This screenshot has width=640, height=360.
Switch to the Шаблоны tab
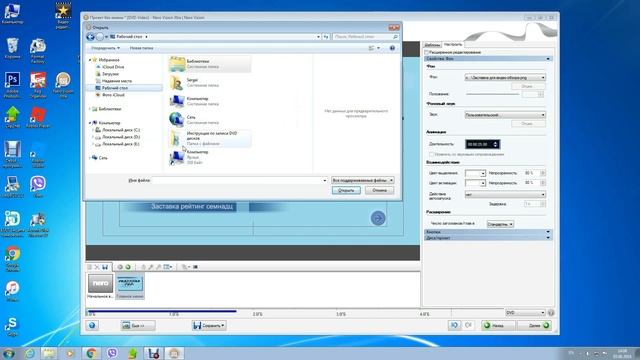tap(433, 45)
